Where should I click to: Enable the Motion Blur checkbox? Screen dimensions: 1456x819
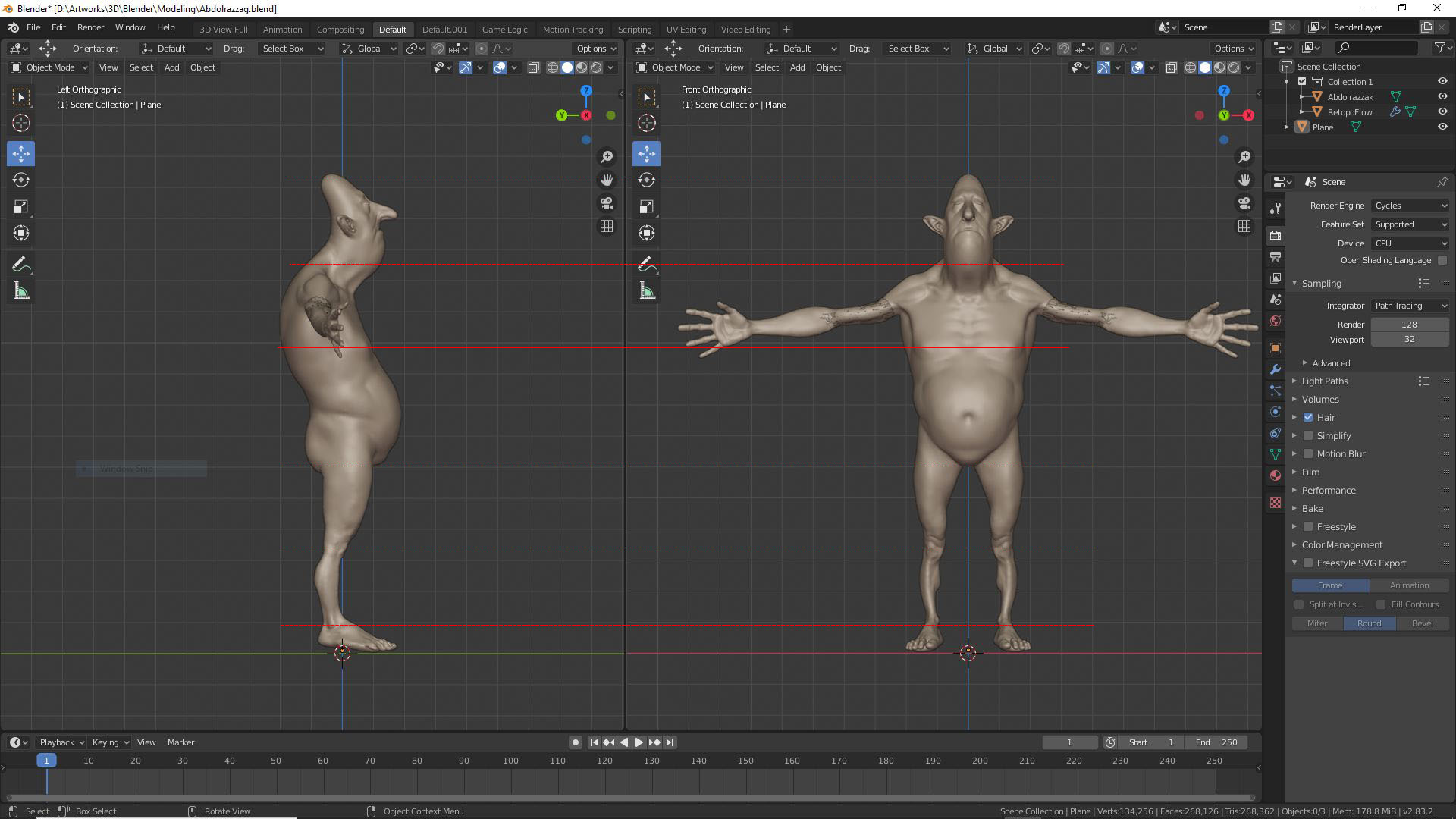pyautogui.click(x=1308, y=454)
